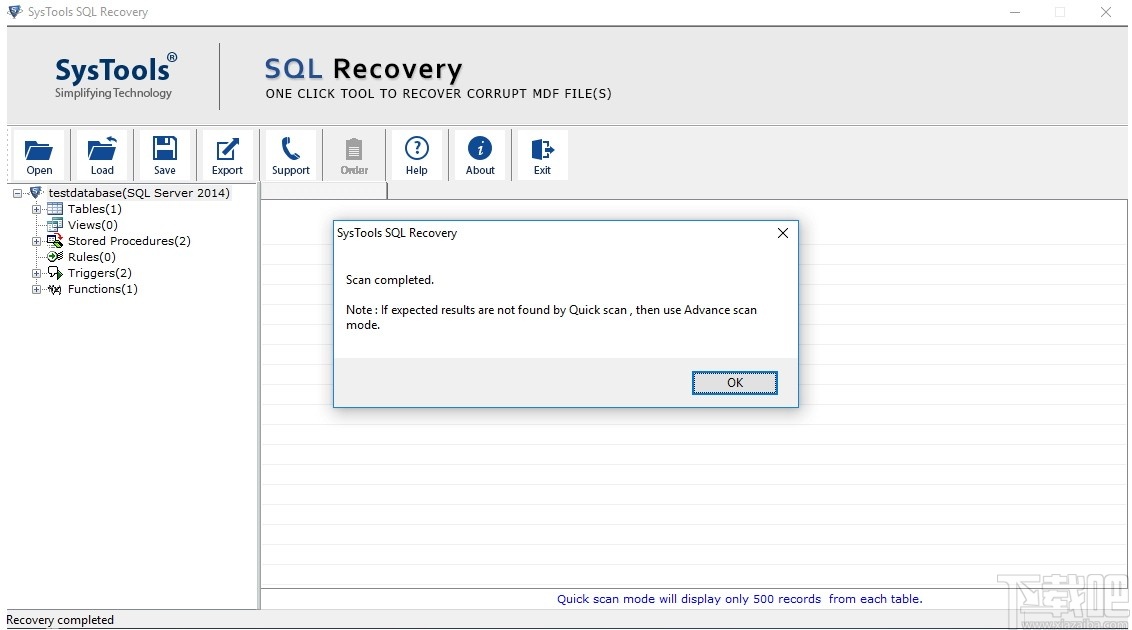Expand the Functions(1) node
Screen dimensions: 1132x630
click(36, 289)
